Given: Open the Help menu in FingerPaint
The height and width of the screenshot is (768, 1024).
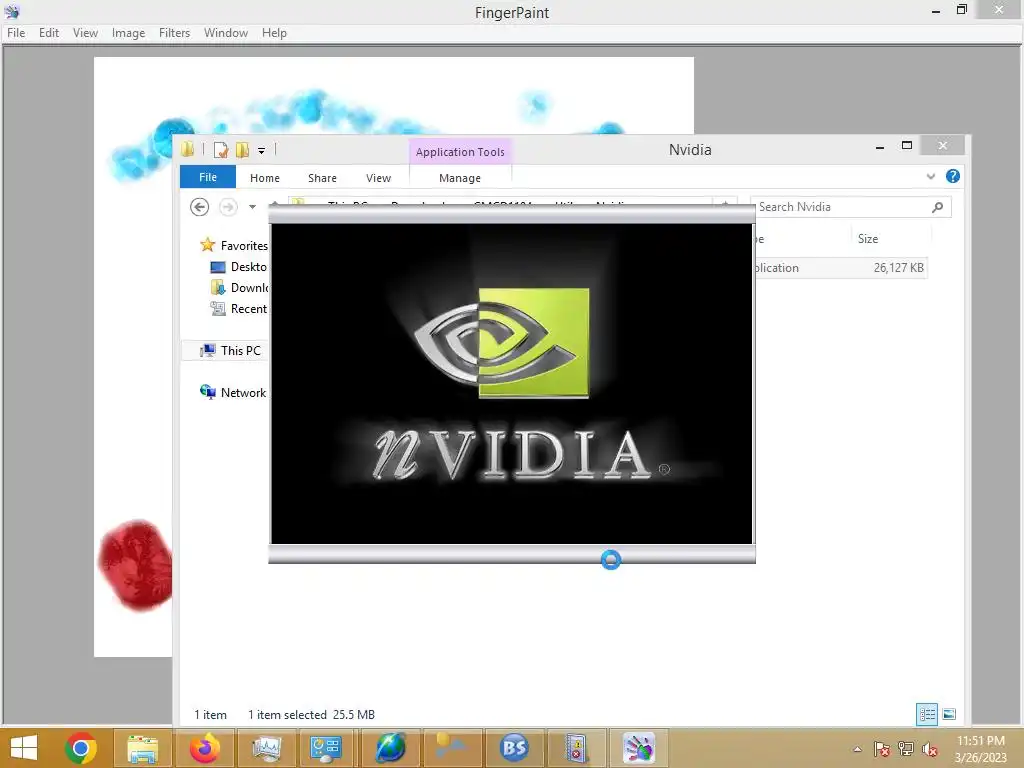Looking at the screenshot, I should tap(274, 33).
